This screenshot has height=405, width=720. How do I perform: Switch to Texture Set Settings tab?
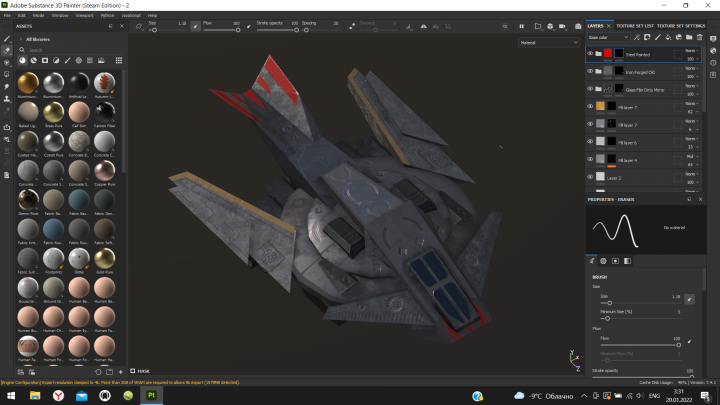tap(681, 26)
